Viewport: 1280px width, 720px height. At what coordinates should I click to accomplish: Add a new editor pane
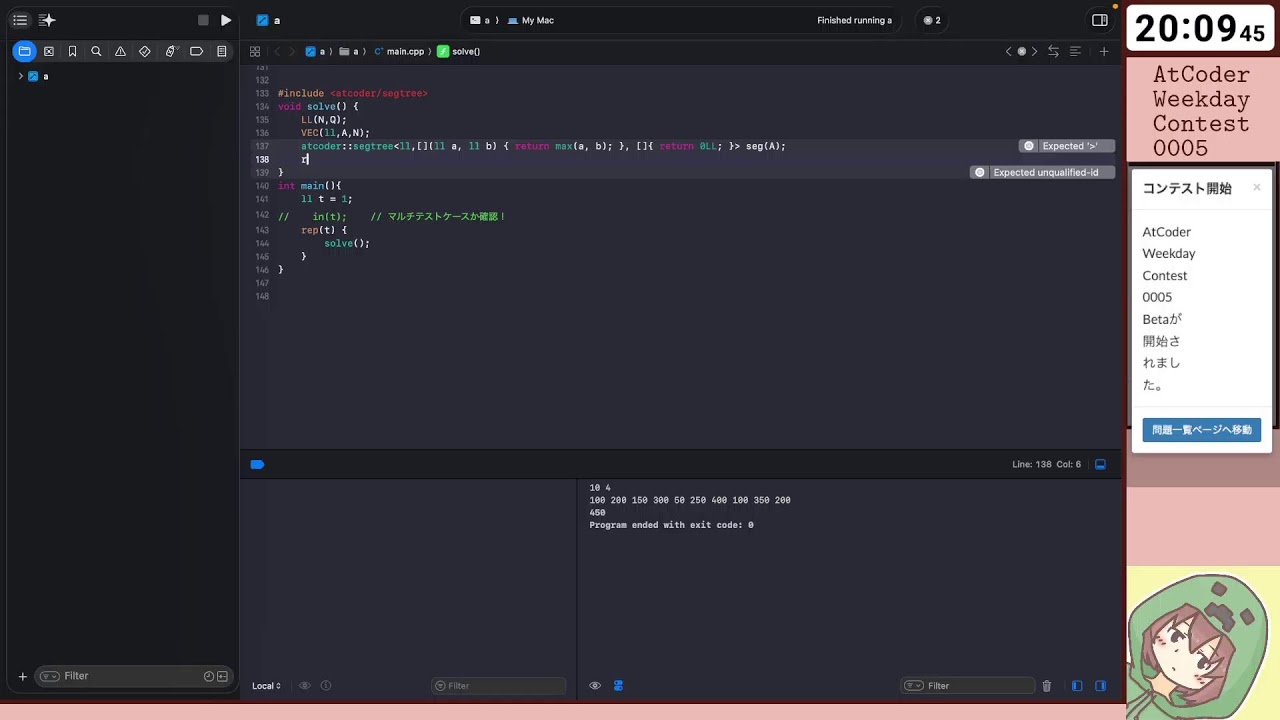click(x=1104, y=51)
